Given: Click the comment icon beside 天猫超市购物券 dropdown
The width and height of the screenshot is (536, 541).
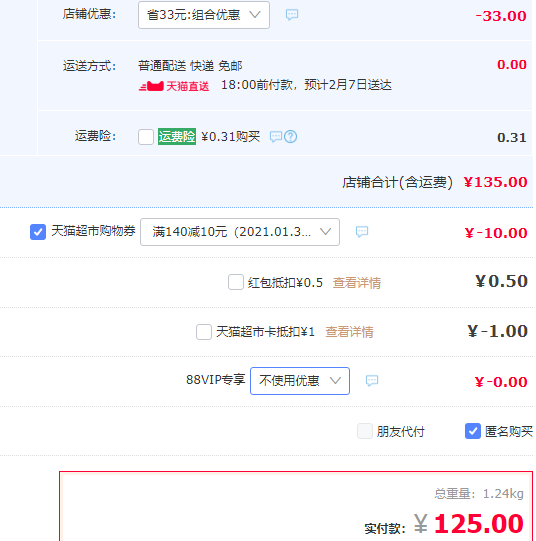Looking at the screenshot, I should click(362, 232).
